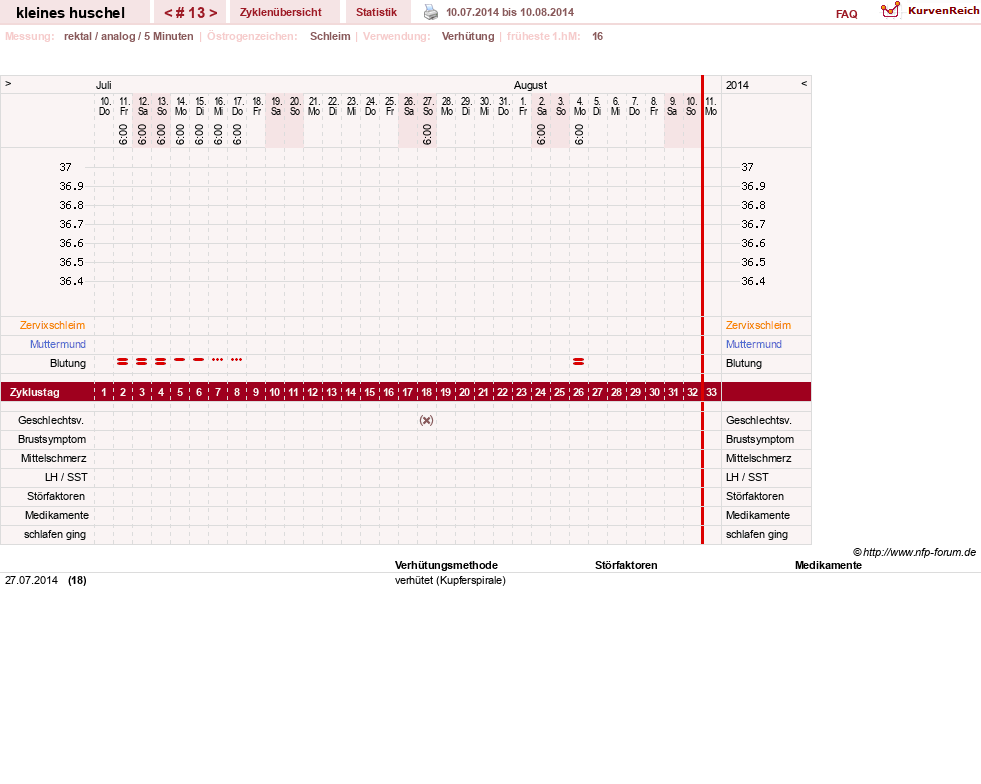Click the 6:00 time under 11. Fr
This screenshot has height=784, width=981.
tap(123, 135)
